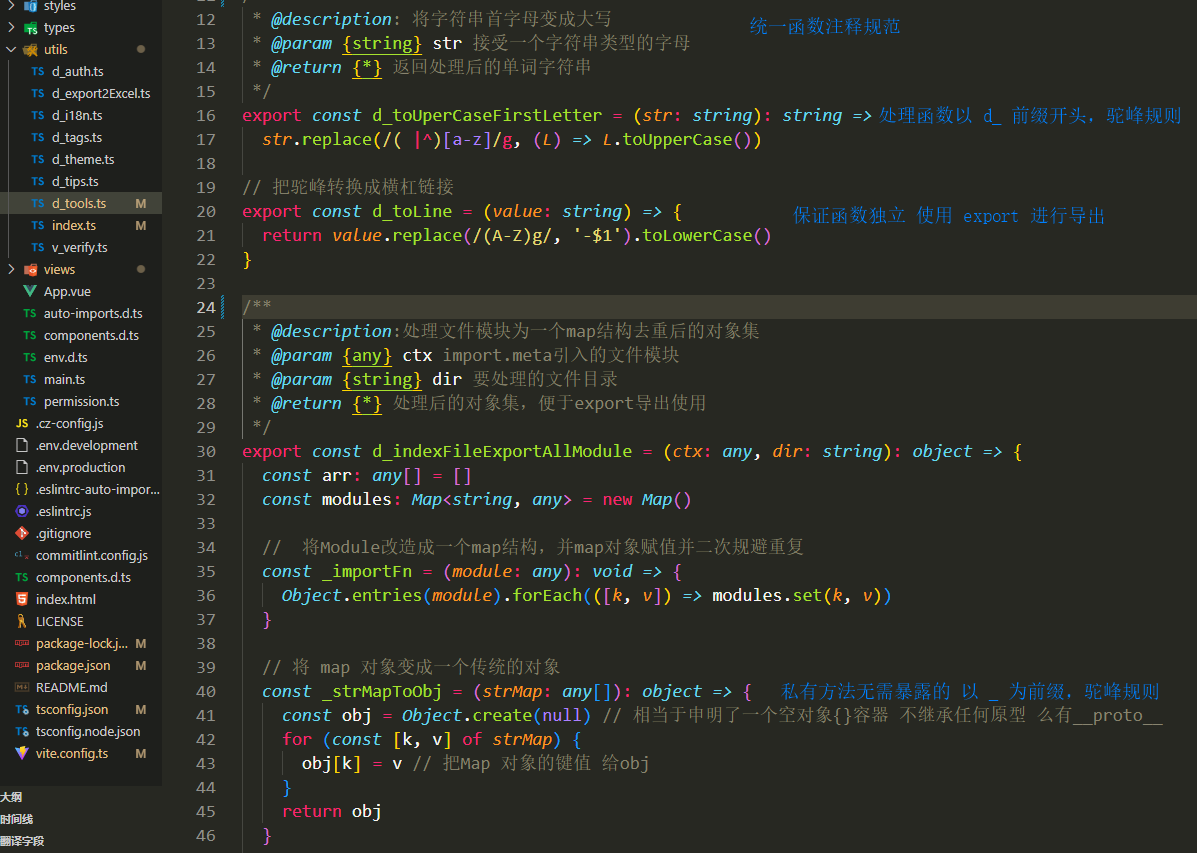Click the npm icon beside package.json

[22, 666]
